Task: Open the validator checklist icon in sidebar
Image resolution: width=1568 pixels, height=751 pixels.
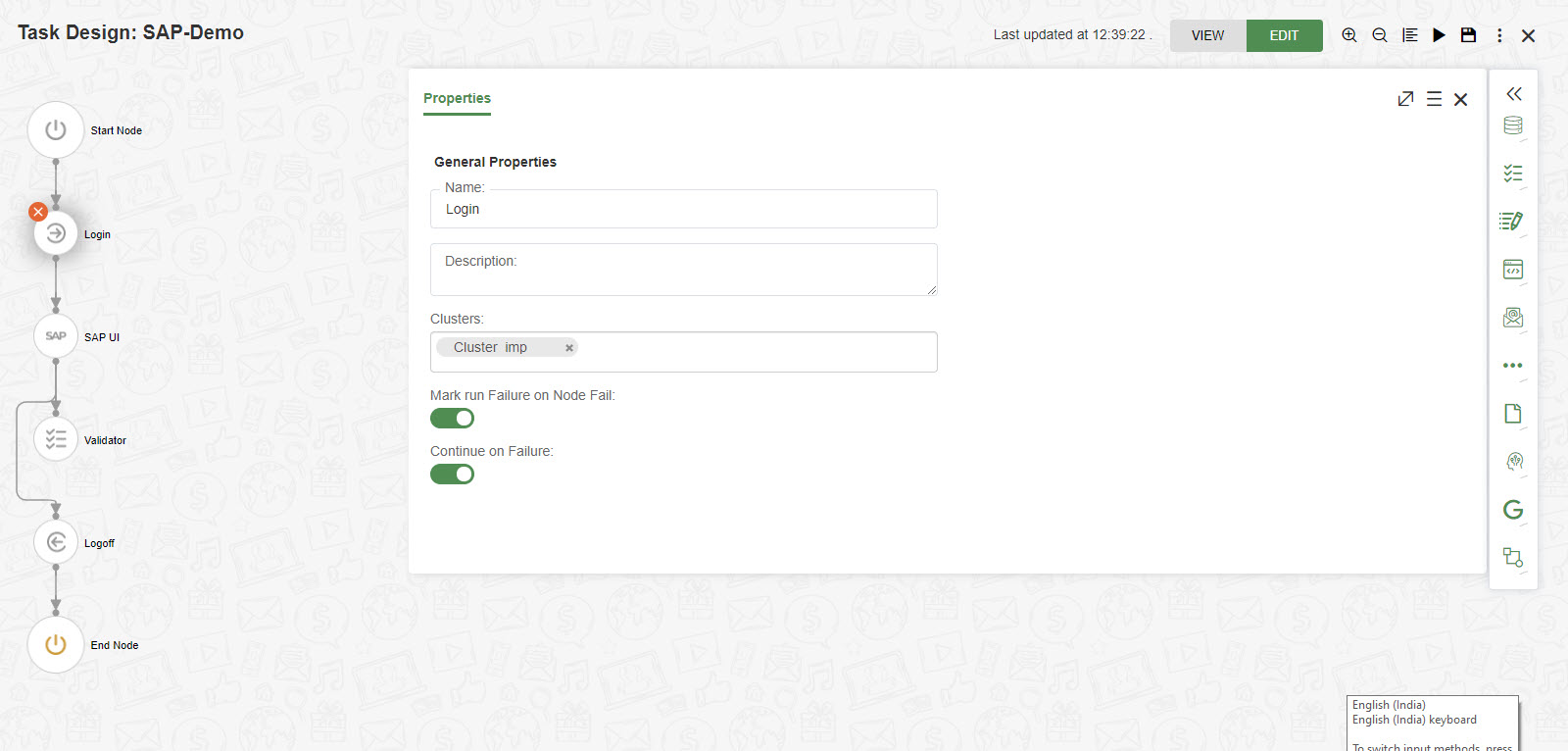Action: pos(1512,173)
